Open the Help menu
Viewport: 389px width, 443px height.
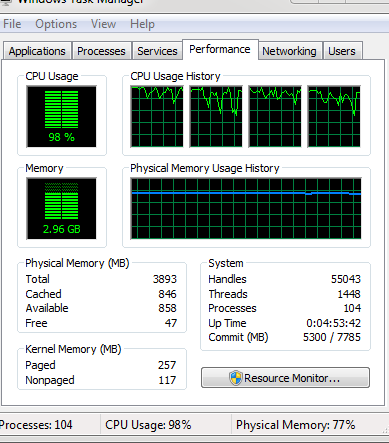click(142, 24)
